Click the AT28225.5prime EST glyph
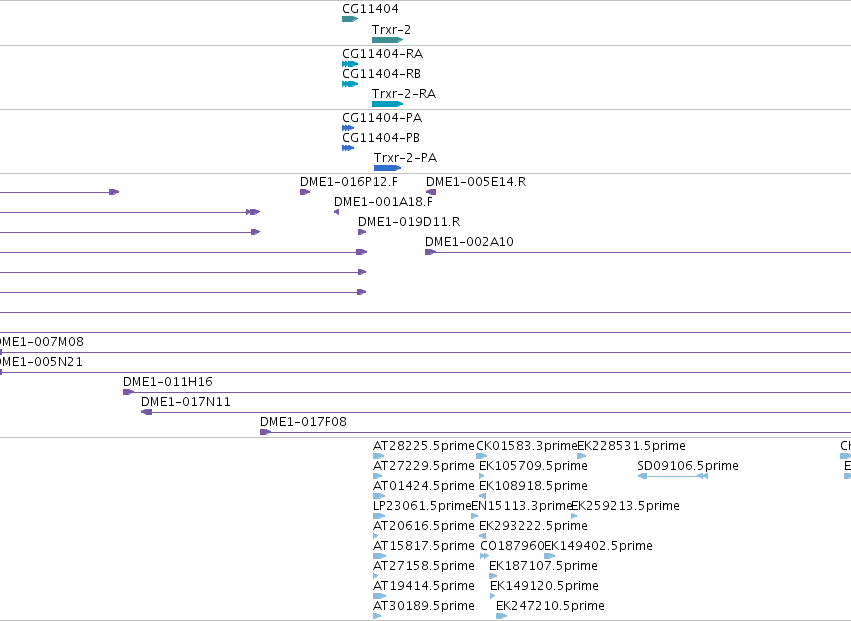851x621 pixels. pos(379,456)
